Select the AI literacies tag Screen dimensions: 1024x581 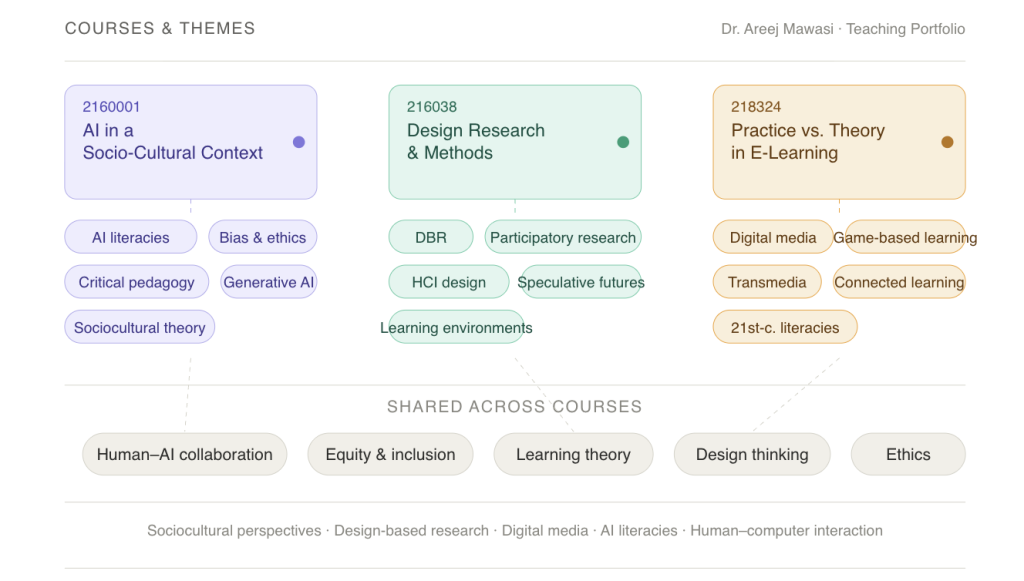coord(131,238)
